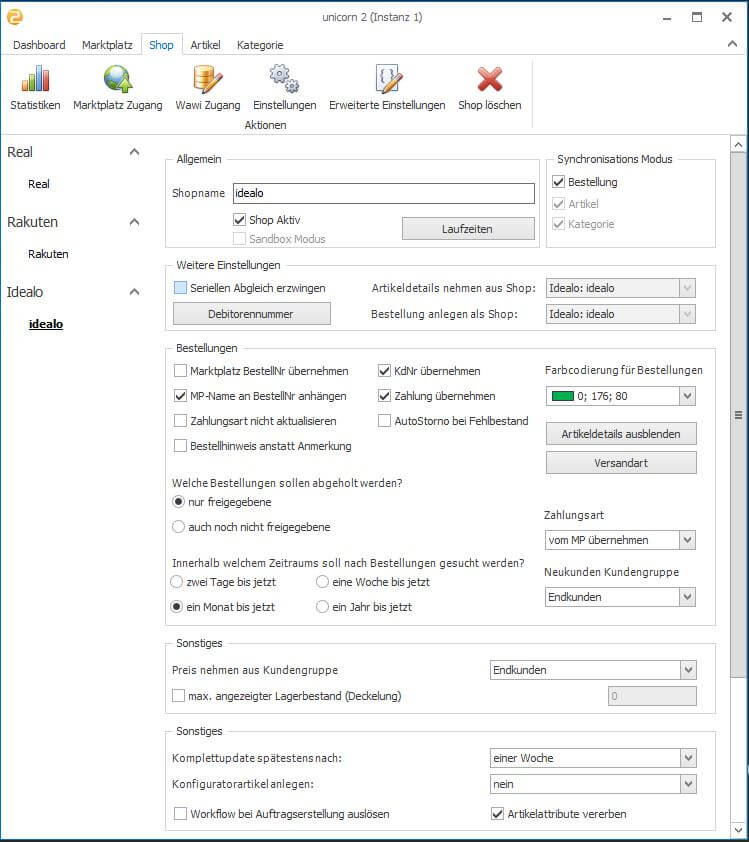
Task: Open Artikeldetails nehmen aus Shop dropdown
Action: pos(621,288)
